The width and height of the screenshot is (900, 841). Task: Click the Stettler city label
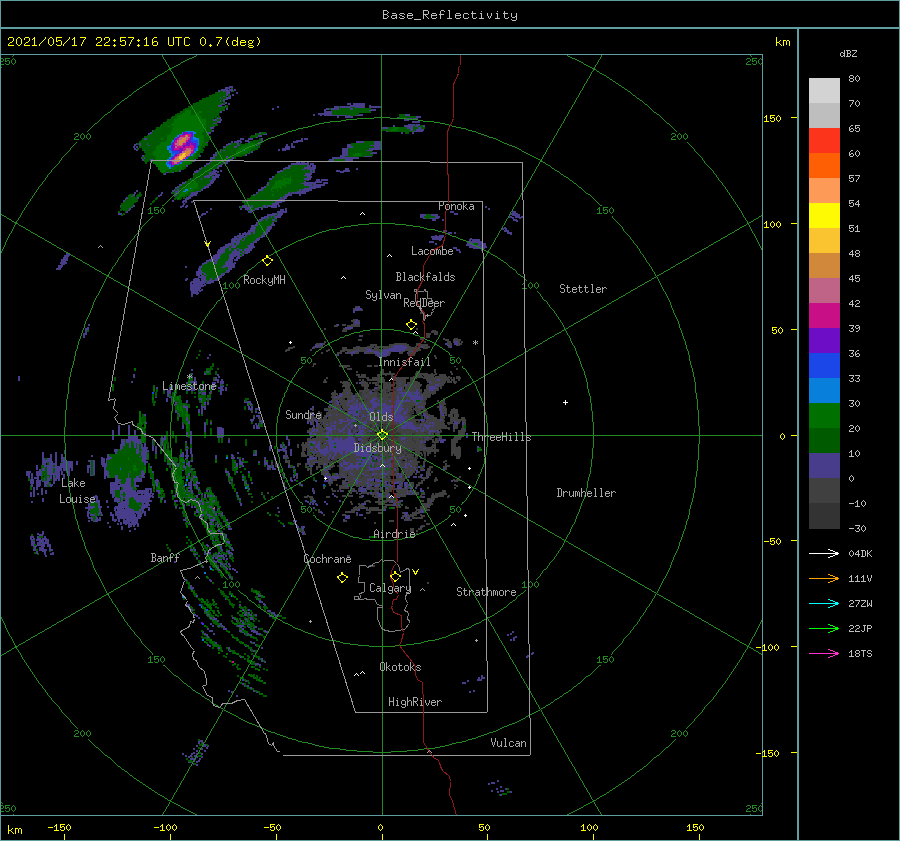coord(583,289)
